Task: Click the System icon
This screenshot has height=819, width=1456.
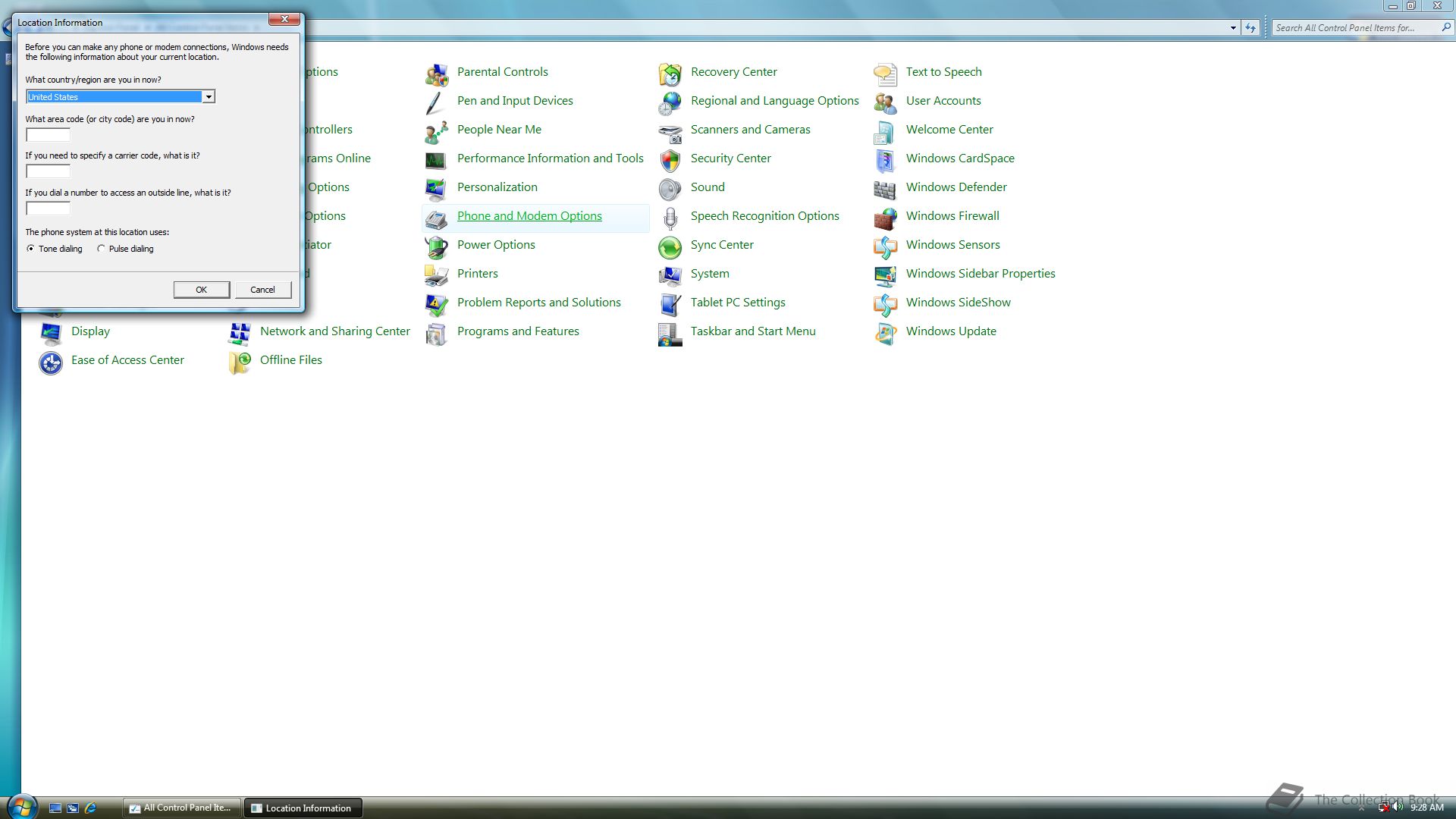Action: (670, 275)
